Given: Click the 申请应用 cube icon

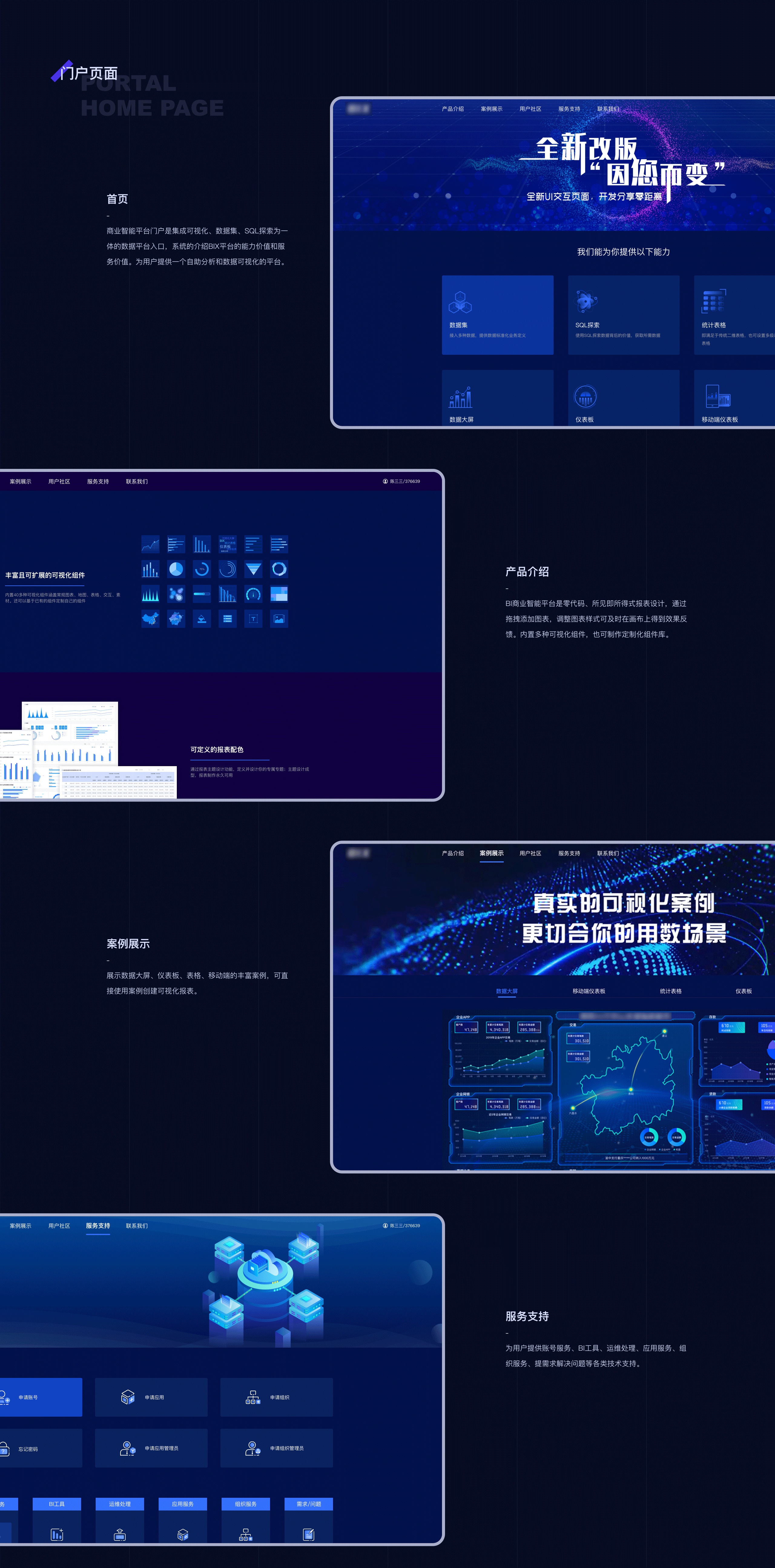Looking at the screenshot, I should [x=128, y=1397].
